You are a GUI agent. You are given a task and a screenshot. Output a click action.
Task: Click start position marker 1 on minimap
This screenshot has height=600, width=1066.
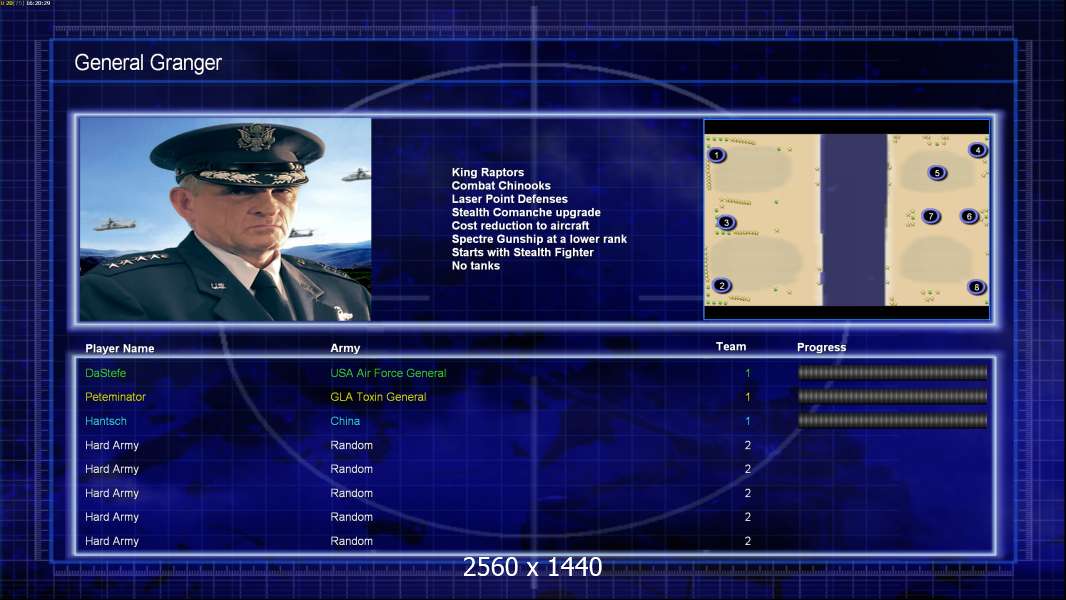point(716,155)
